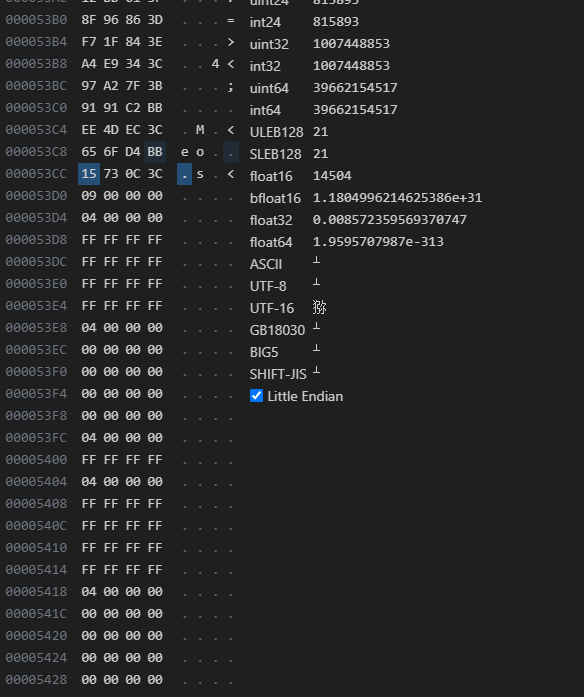The width and height of the screenshot is (584, 697).
Task: Select byte EE at offset 000053C4
Action: 89,130
